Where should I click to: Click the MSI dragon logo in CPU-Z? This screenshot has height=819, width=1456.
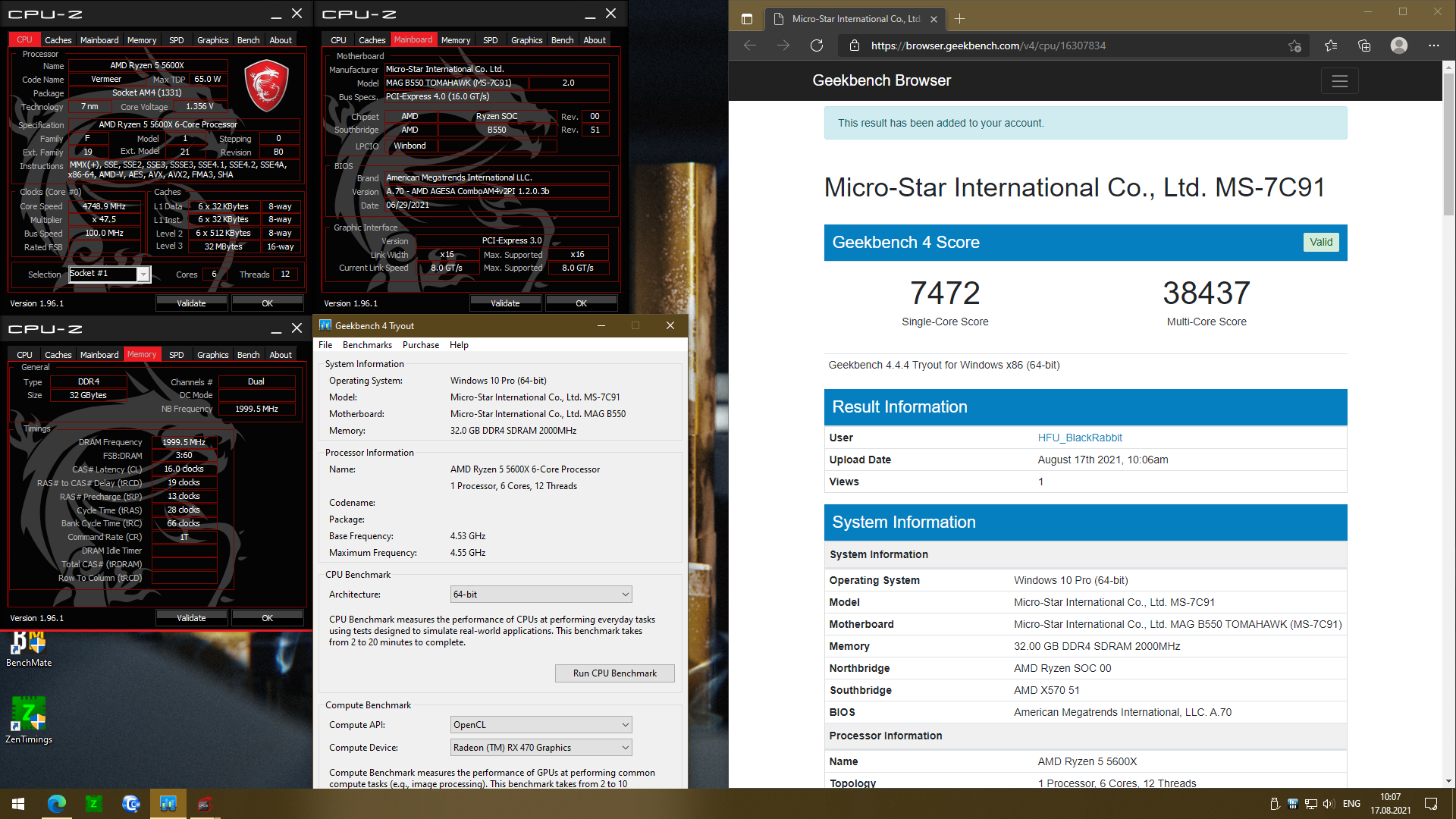[x=266, y=86]
